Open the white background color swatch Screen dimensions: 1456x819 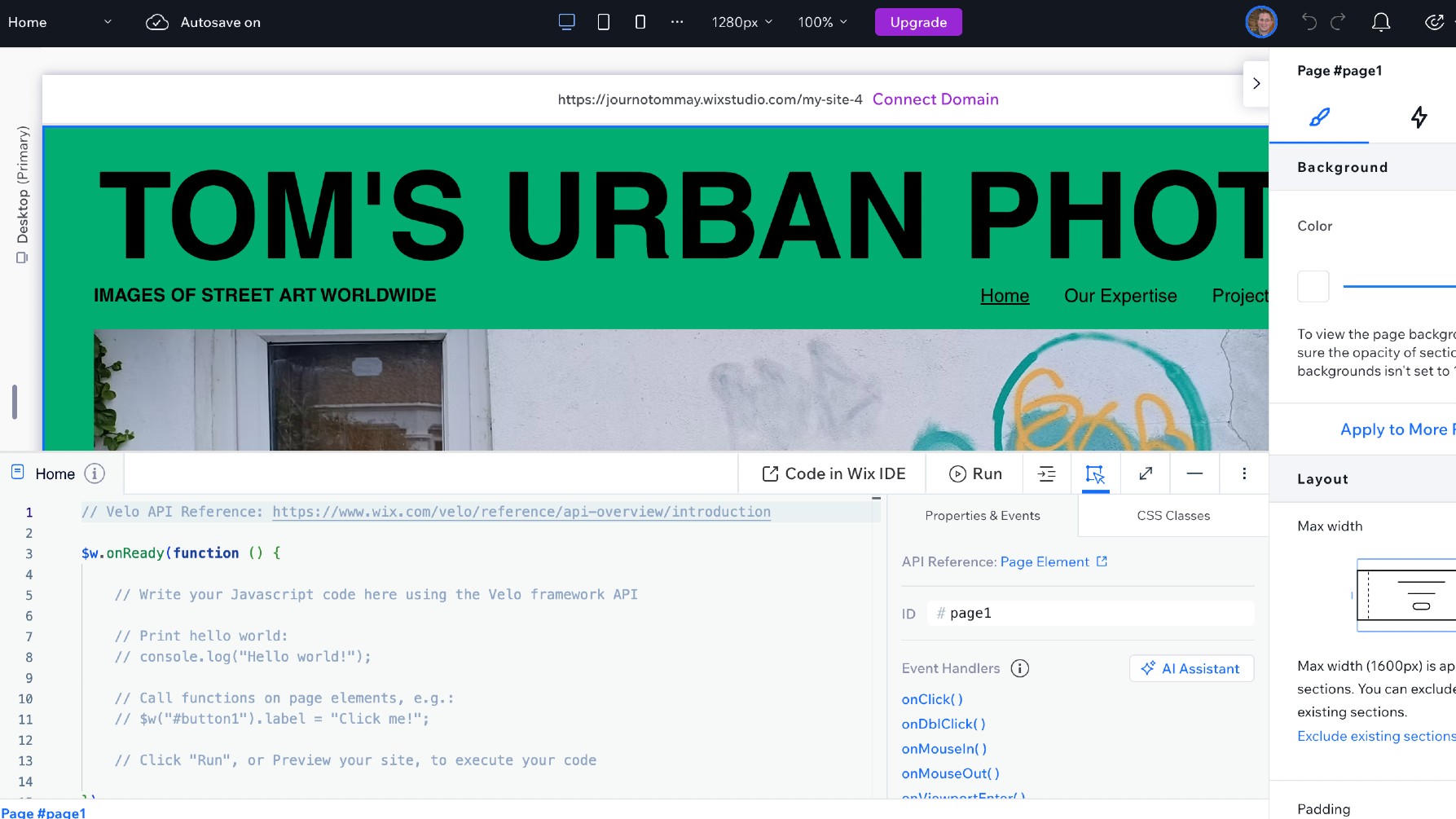click(1313, 287)
